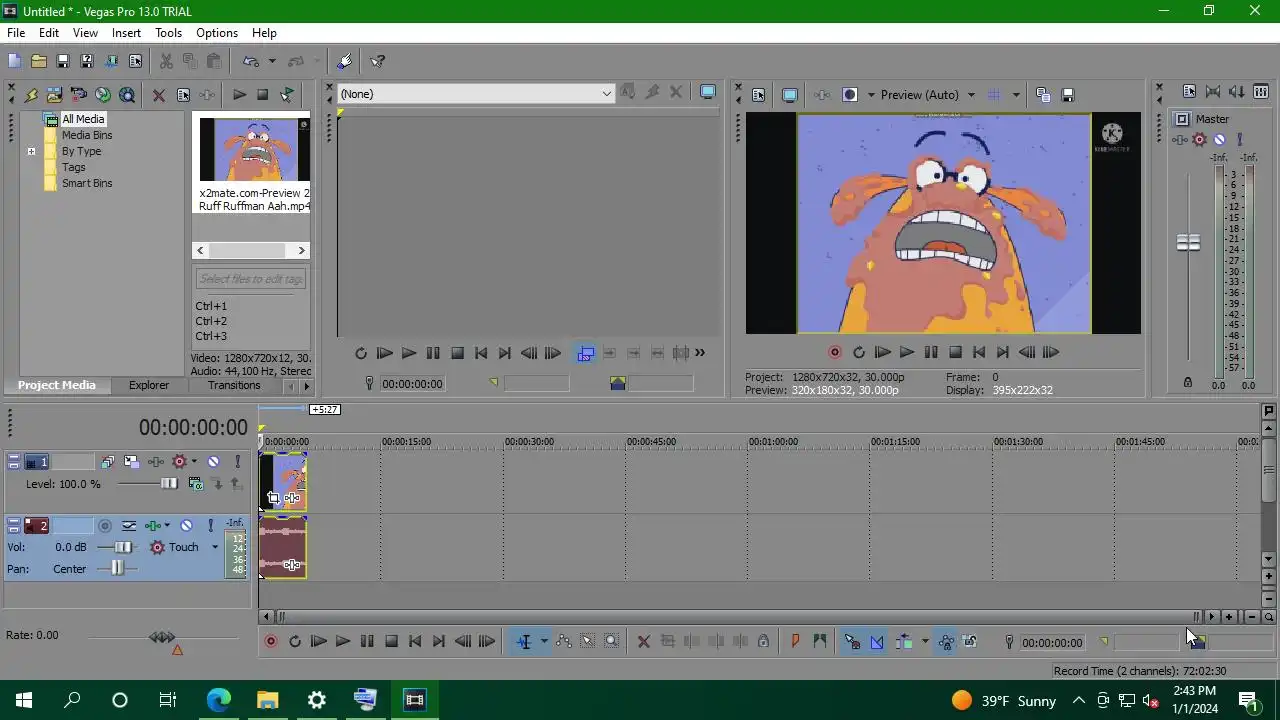Play from start in timeline transport
This screenshot has height=720, width=1280.
(318, 642)
